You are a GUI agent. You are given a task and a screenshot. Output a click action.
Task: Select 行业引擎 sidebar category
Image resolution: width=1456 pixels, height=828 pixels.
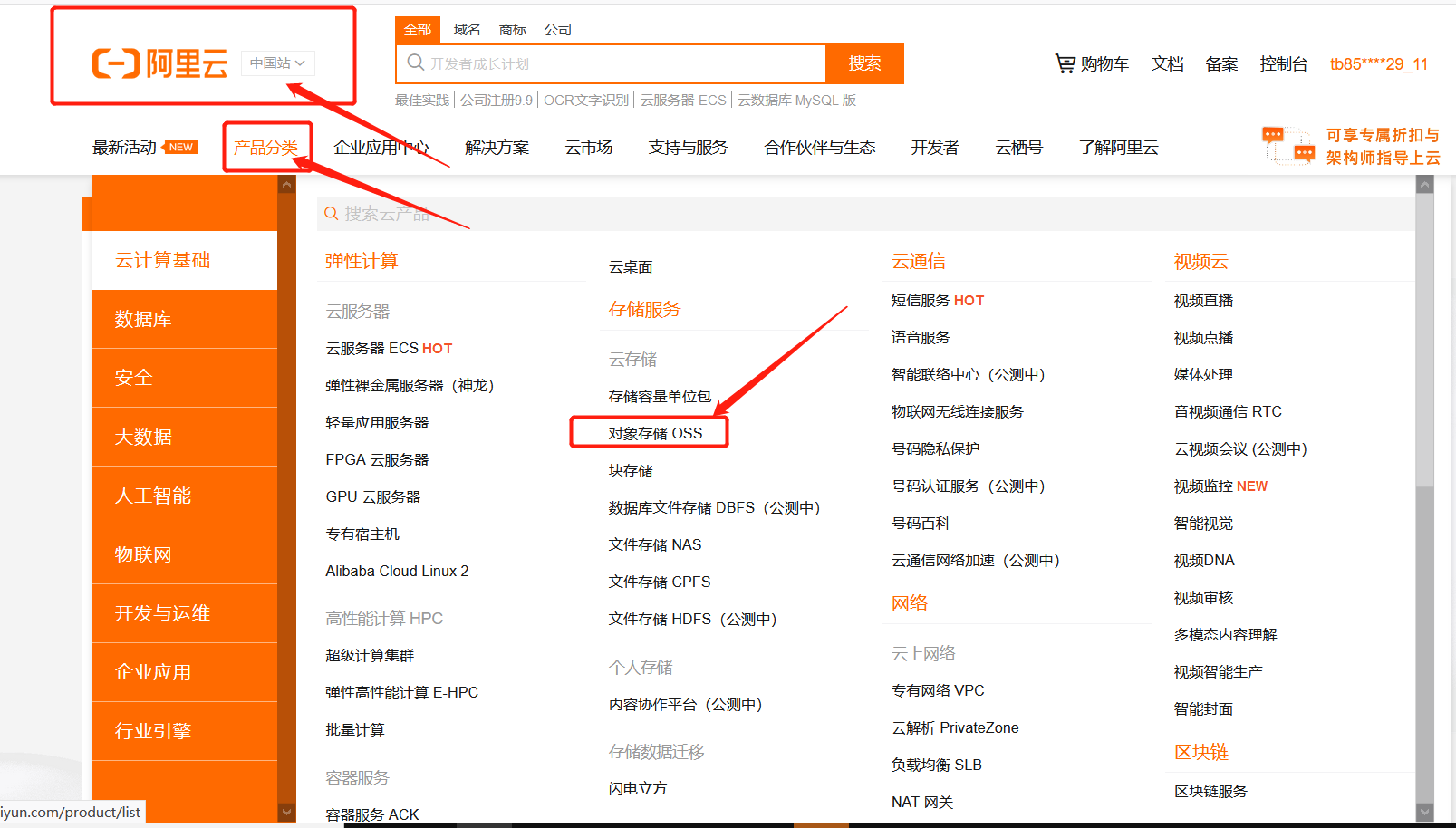[x=185, y=731]
